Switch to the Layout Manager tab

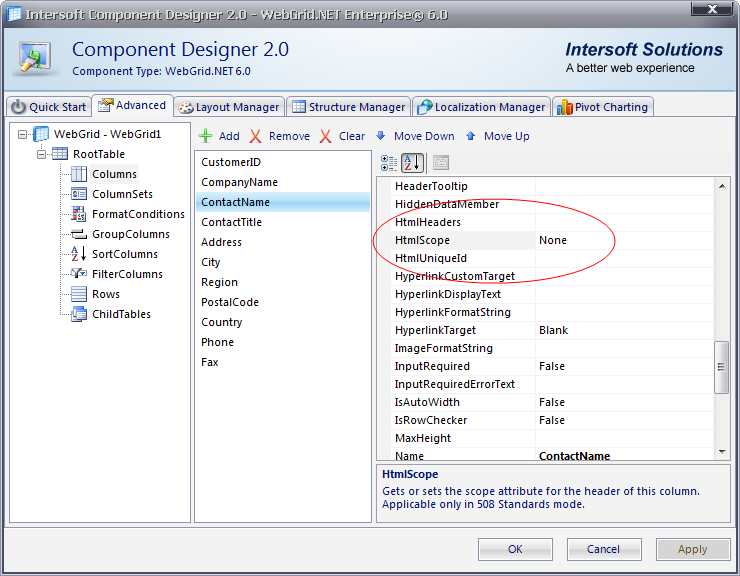point(229,107)
